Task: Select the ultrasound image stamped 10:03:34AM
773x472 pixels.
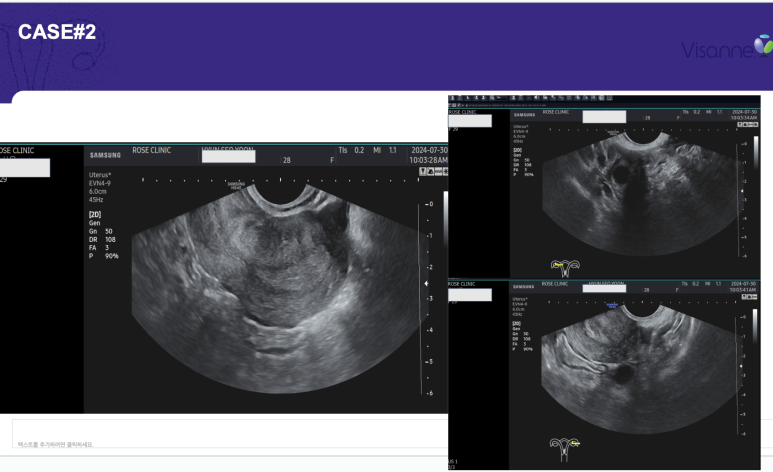Action: (604, 193)
